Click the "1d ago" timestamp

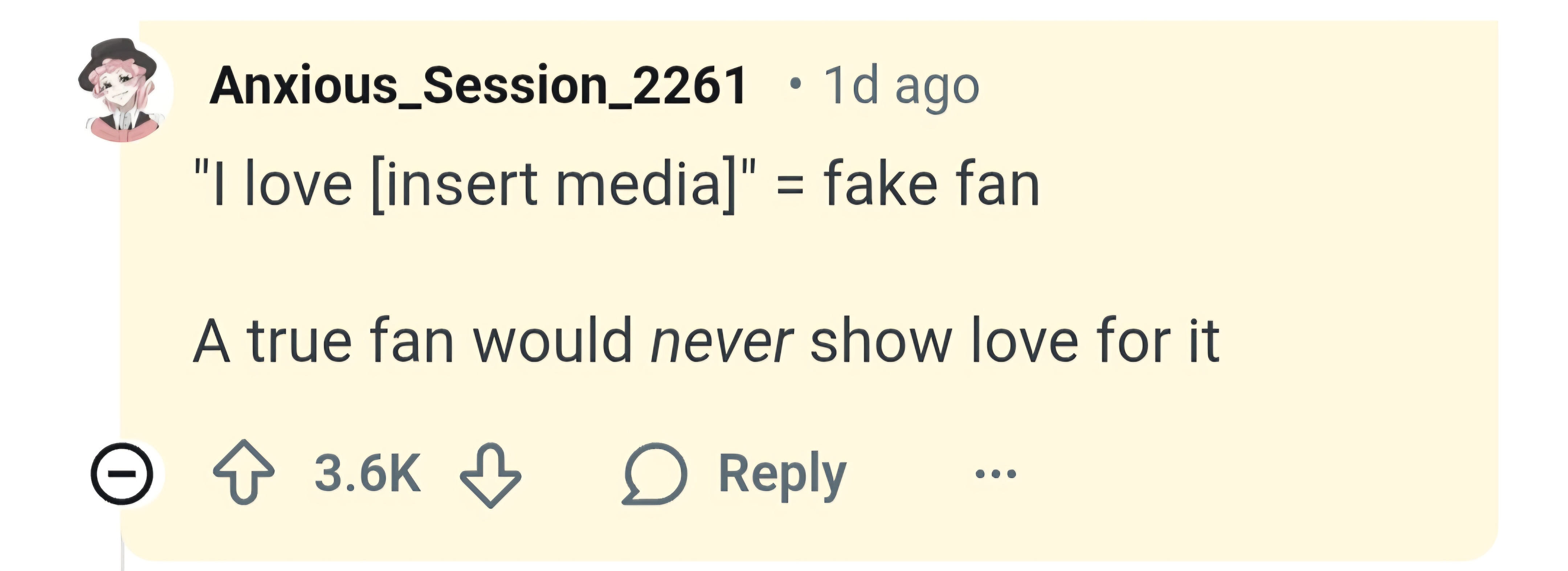(x=902, y=86)
